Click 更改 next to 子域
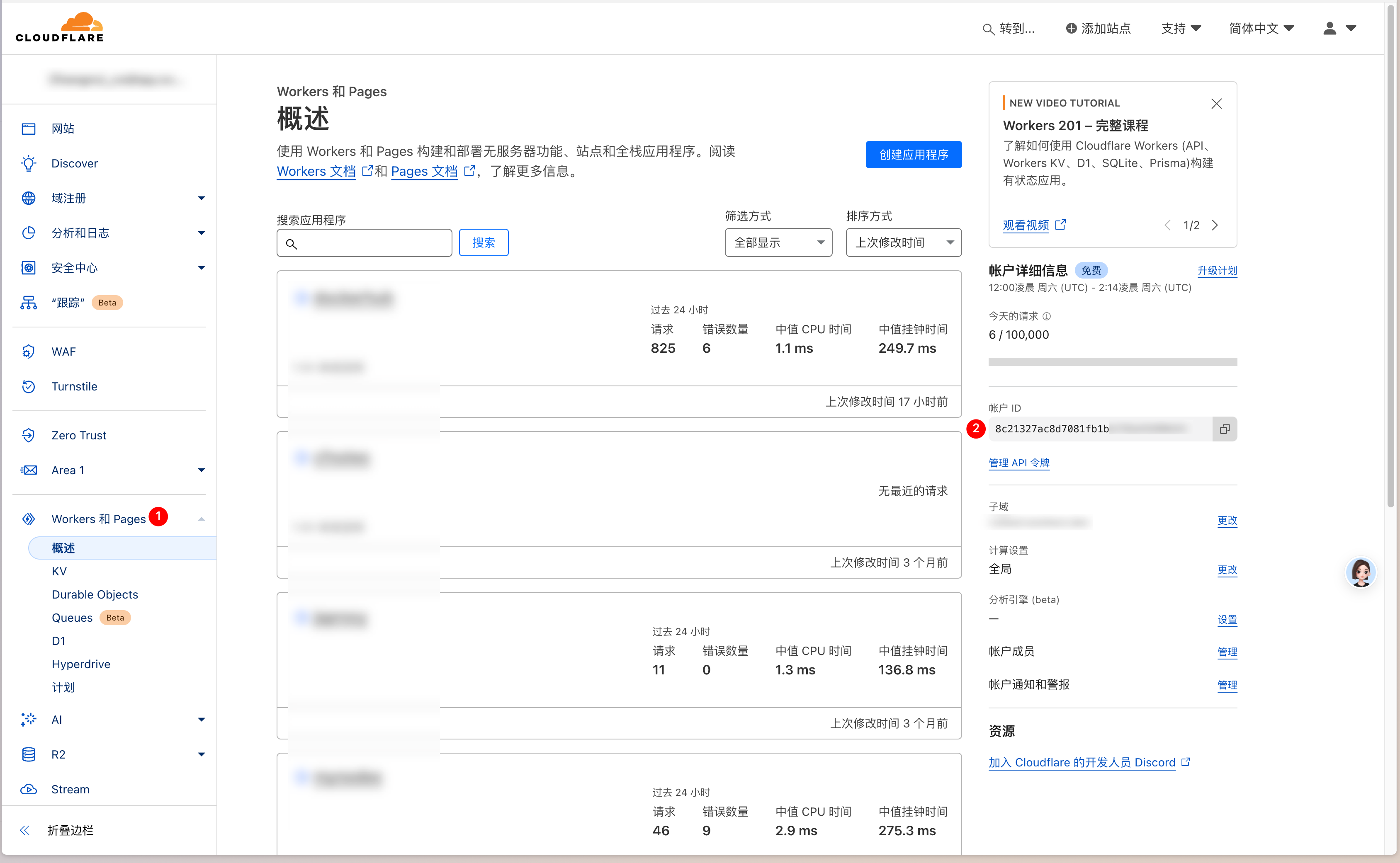The width and height of the screenshot is (1400, 863). pyautogui.click(x=1227, y=521)
